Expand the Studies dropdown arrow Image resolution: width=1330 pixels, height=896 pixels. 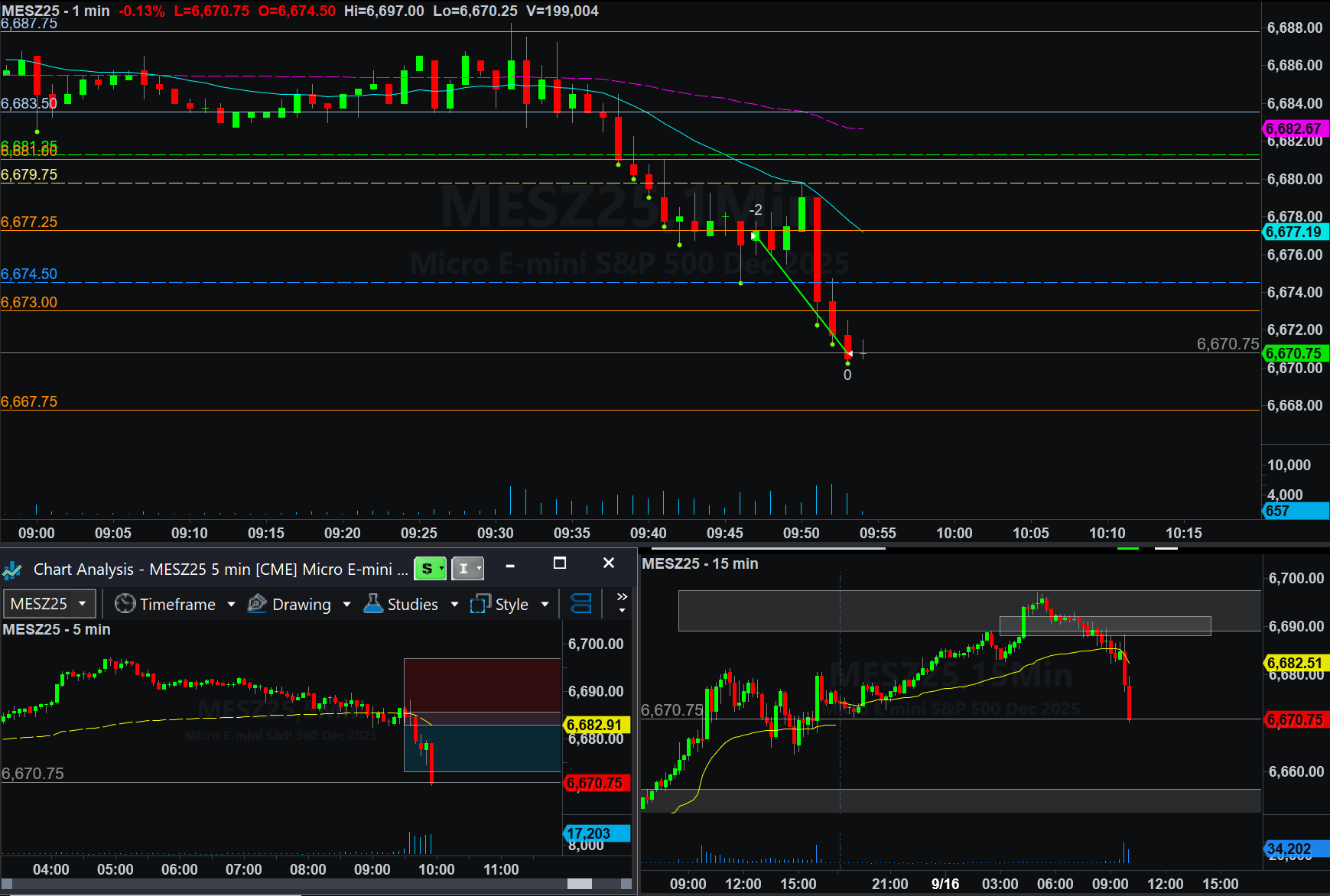(455, 604)
